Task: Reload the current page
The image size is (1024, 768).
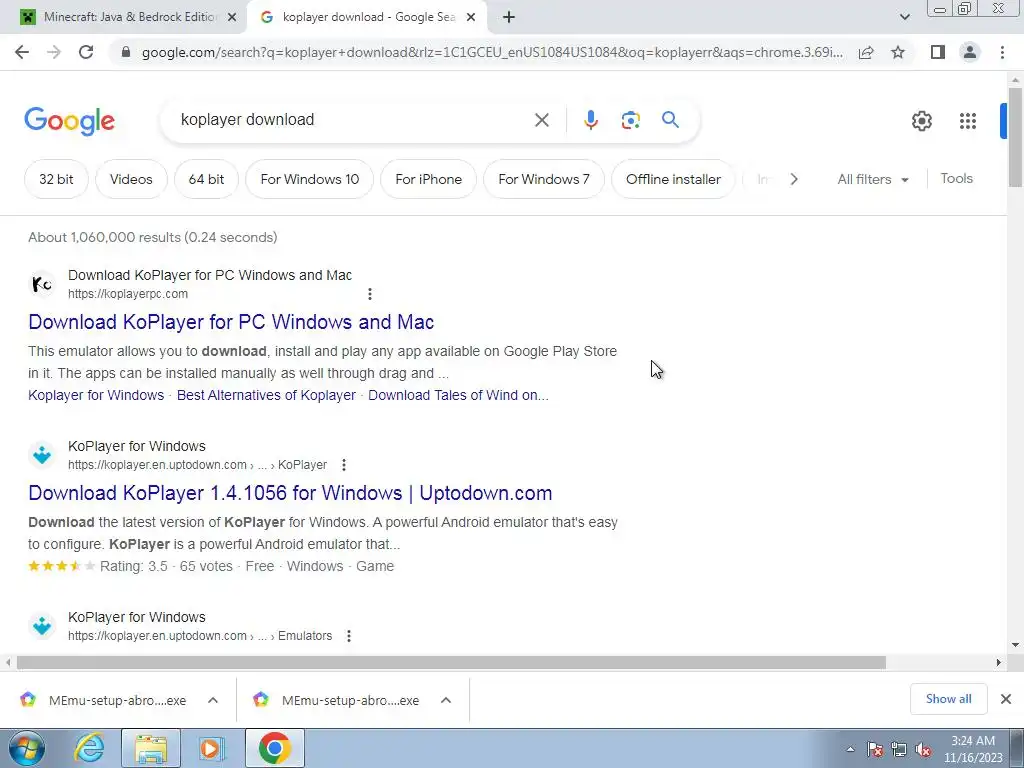Action: (86, 52)
